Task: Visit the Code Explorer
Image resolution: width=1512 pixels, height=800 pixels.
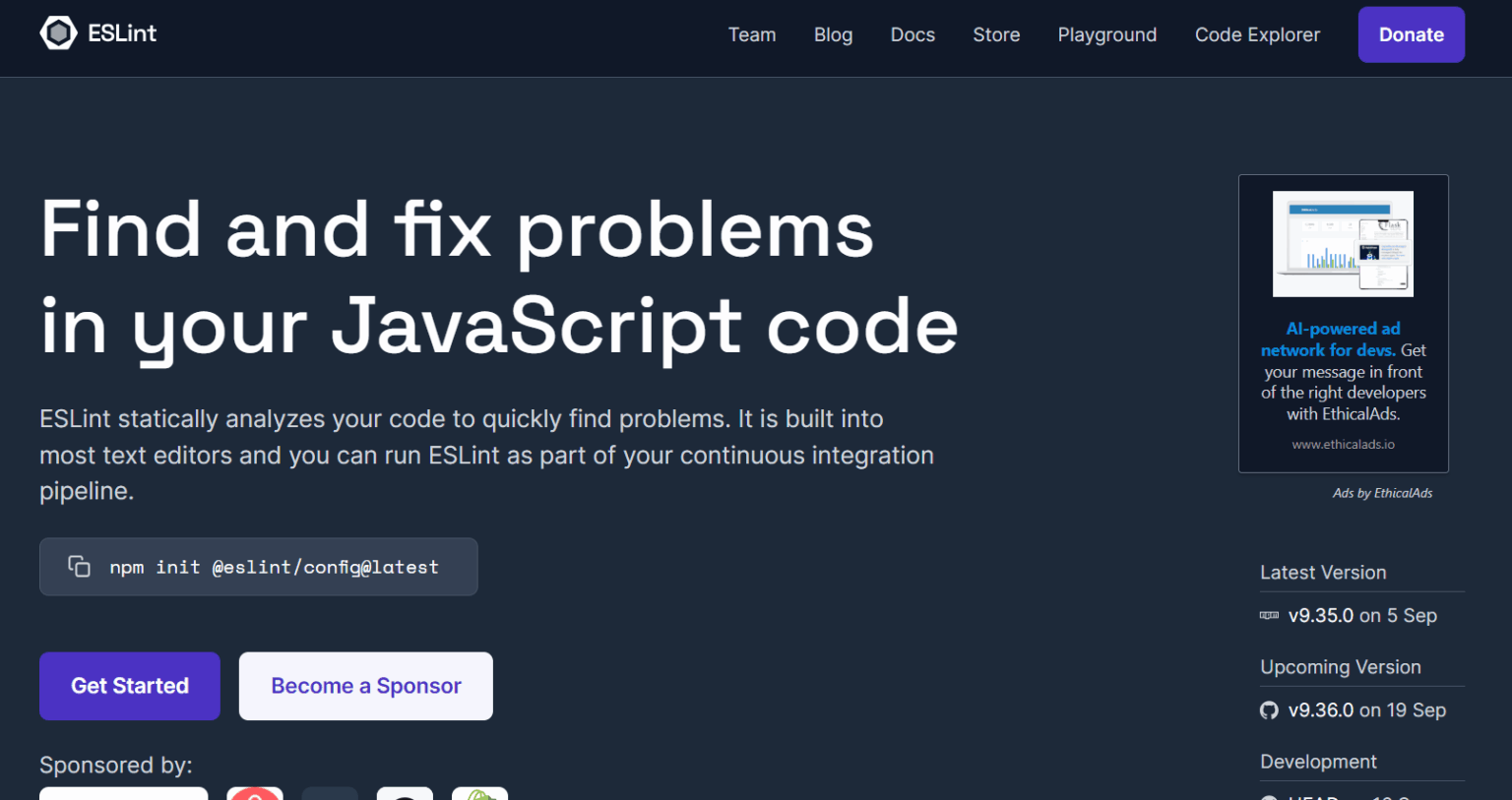Action: click(x=1257, y=34)
